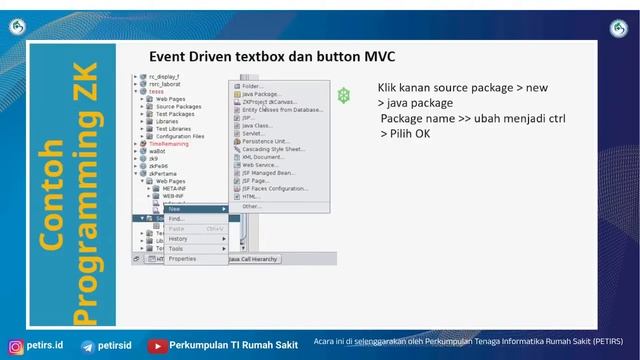Click the Java Package icon
This screenshot has height=360, width=640.
(x=237, y=94)
